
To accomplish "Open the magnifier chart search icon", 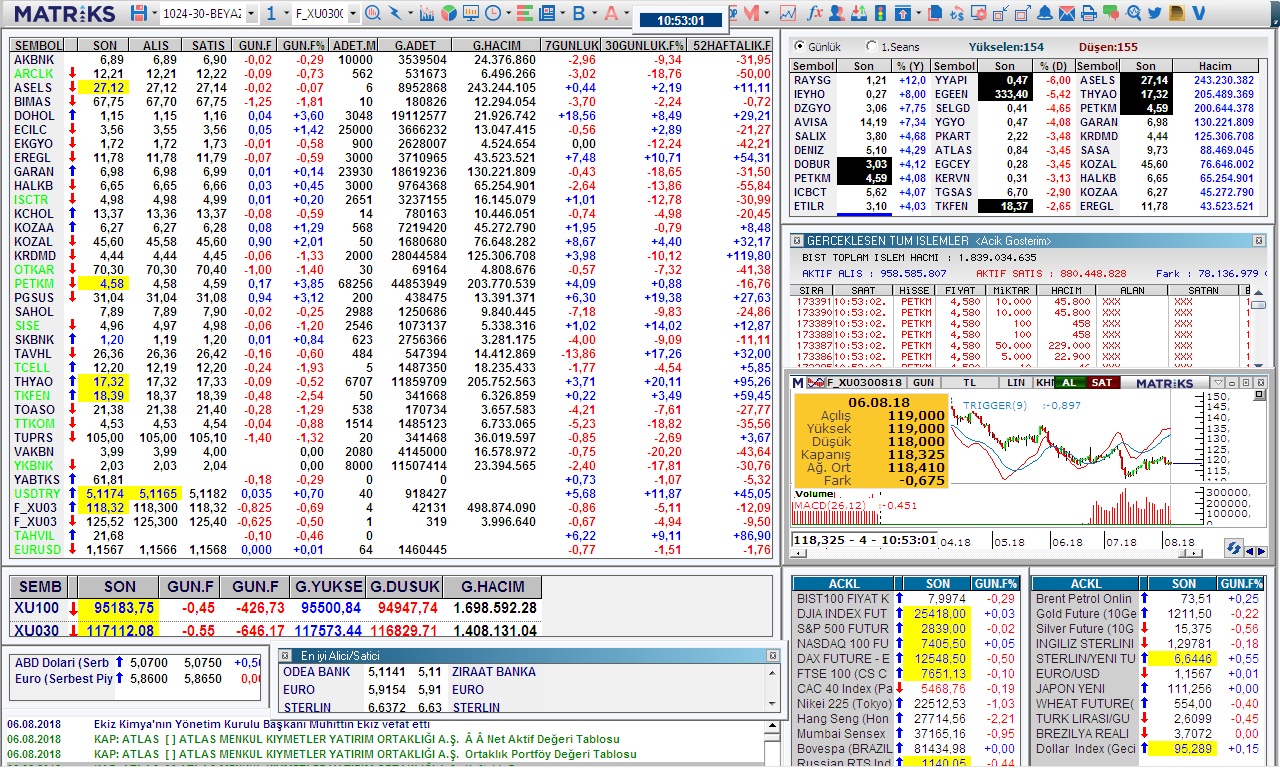I will click(x=372, y=13).
